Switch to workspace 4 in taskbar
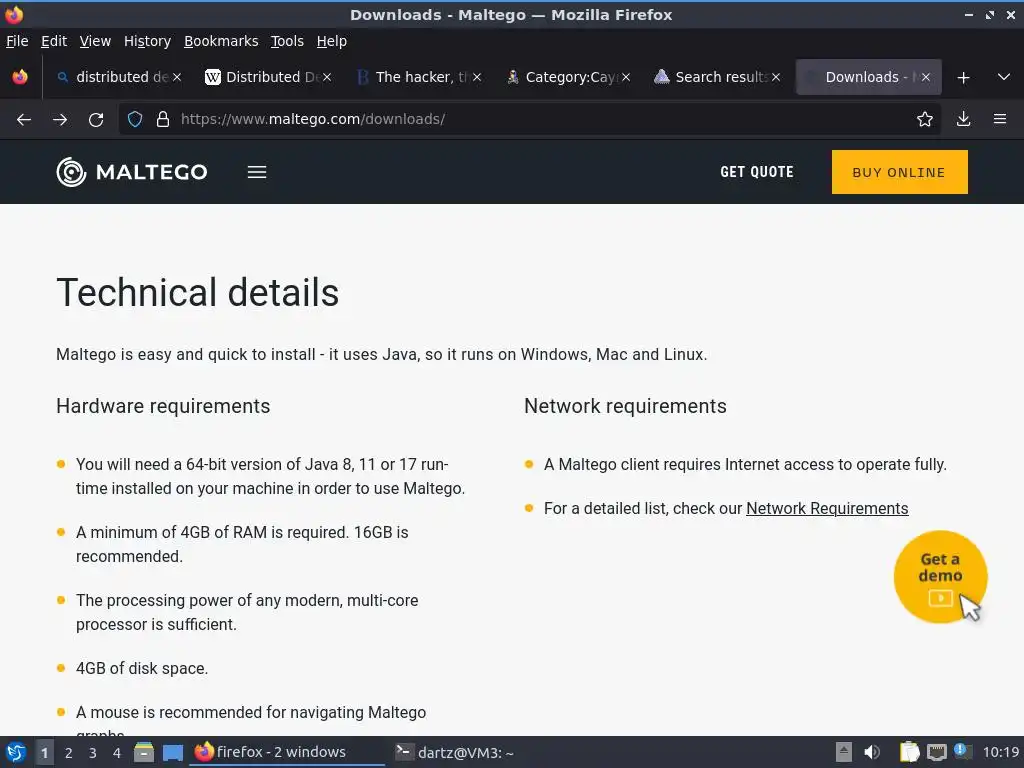 [x=117, y=753]
